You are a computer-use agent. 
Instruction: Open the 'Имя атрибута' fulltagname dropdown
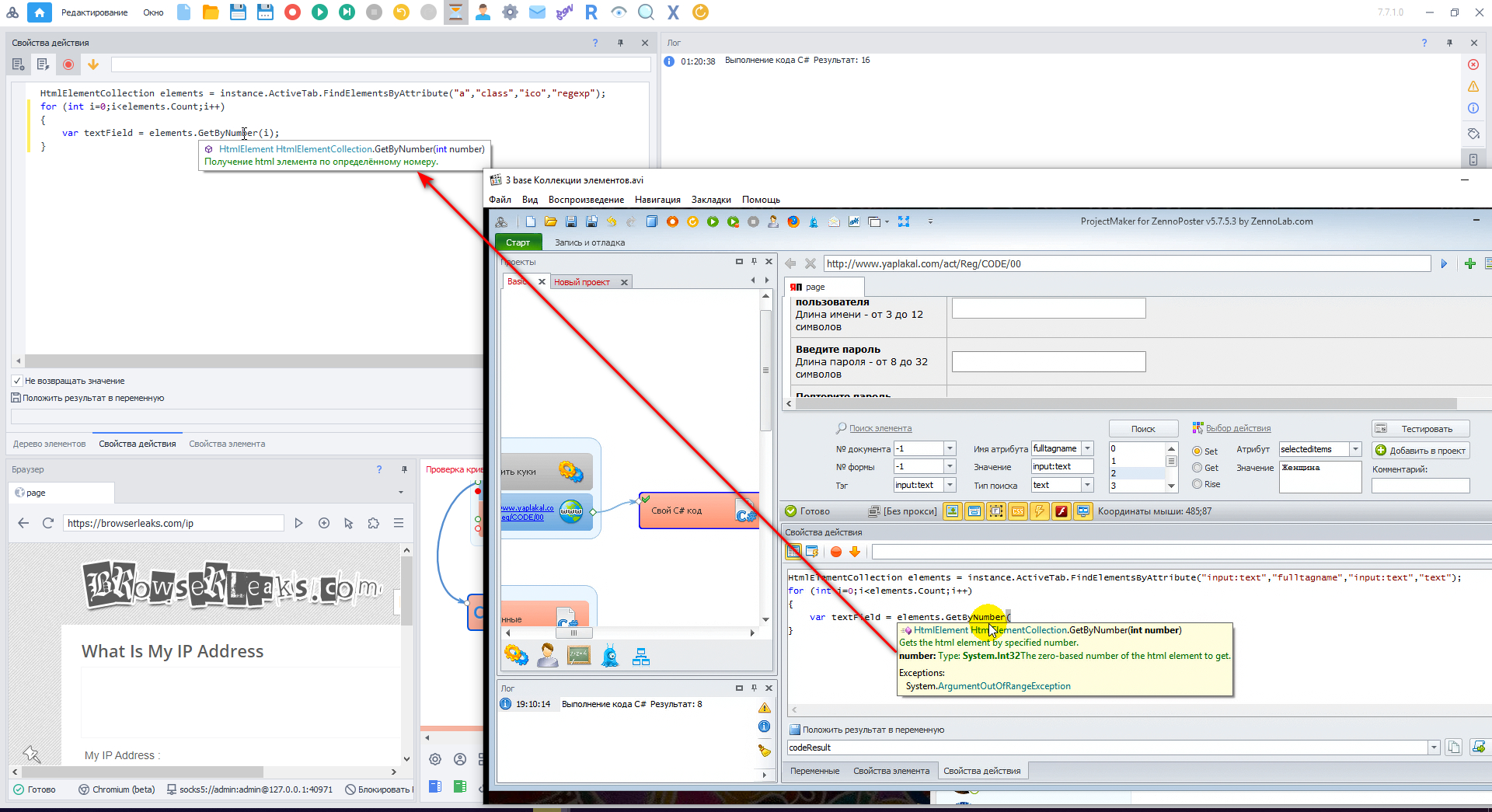1088,448
